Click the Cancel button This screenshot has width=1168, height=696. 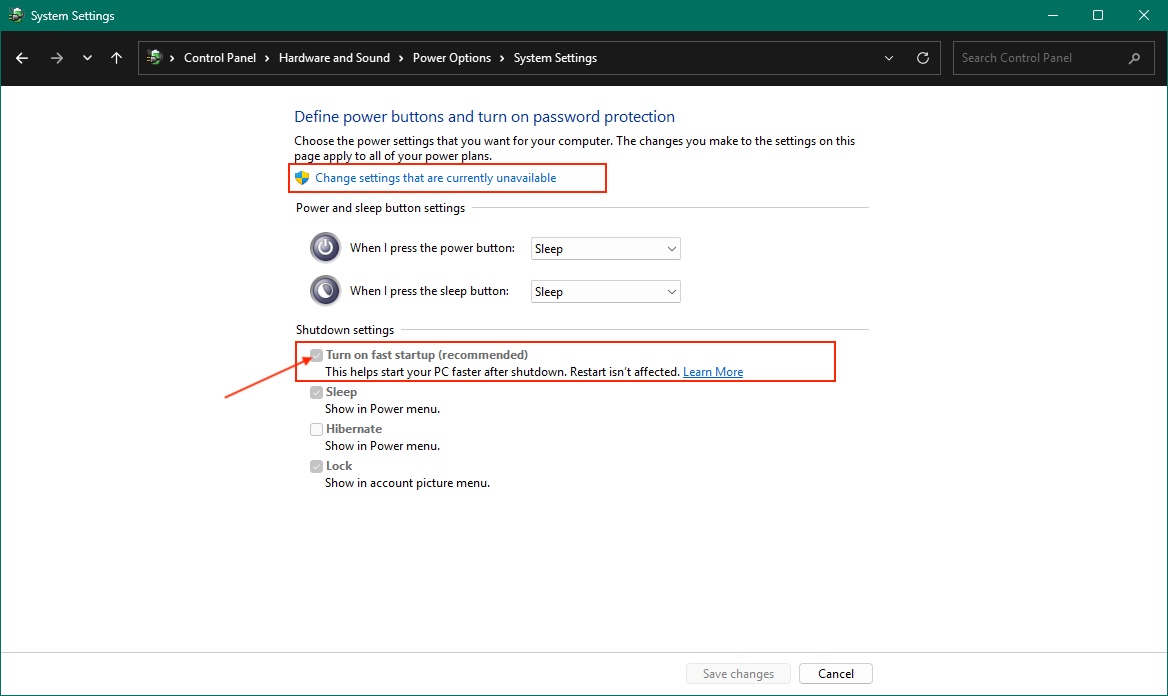pos(836,674)
